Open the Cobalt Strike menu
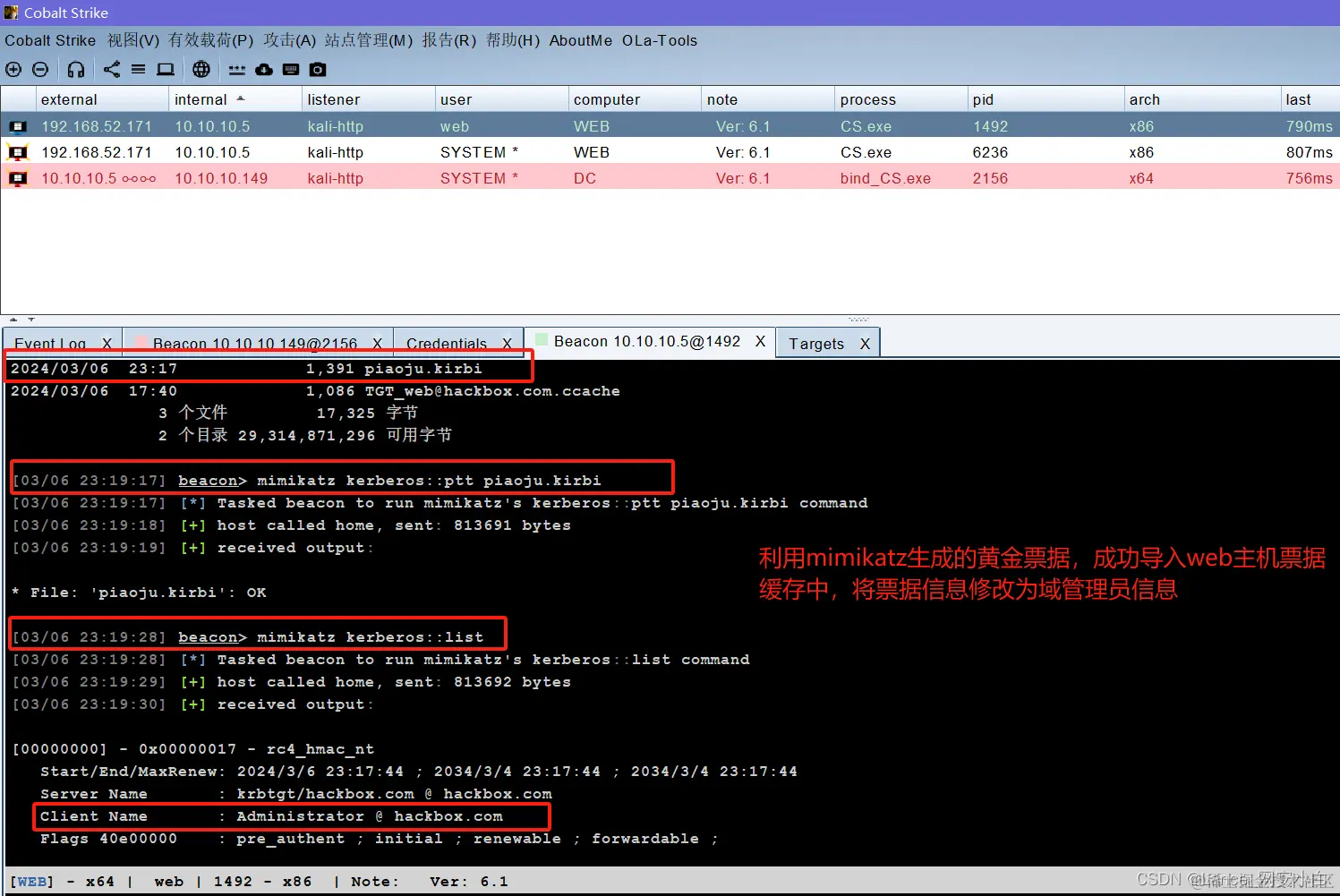This screenshot has height=896, width=1340. click(x=50, y=40)
